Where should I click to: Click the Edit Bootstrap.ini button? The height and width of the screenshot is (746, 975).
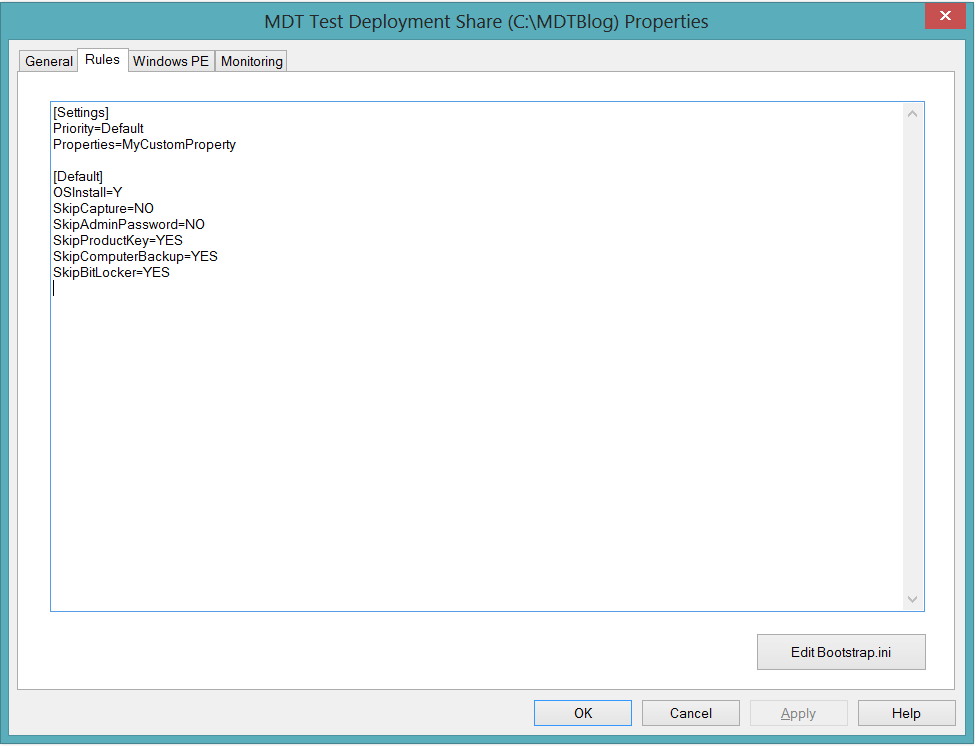841,652
